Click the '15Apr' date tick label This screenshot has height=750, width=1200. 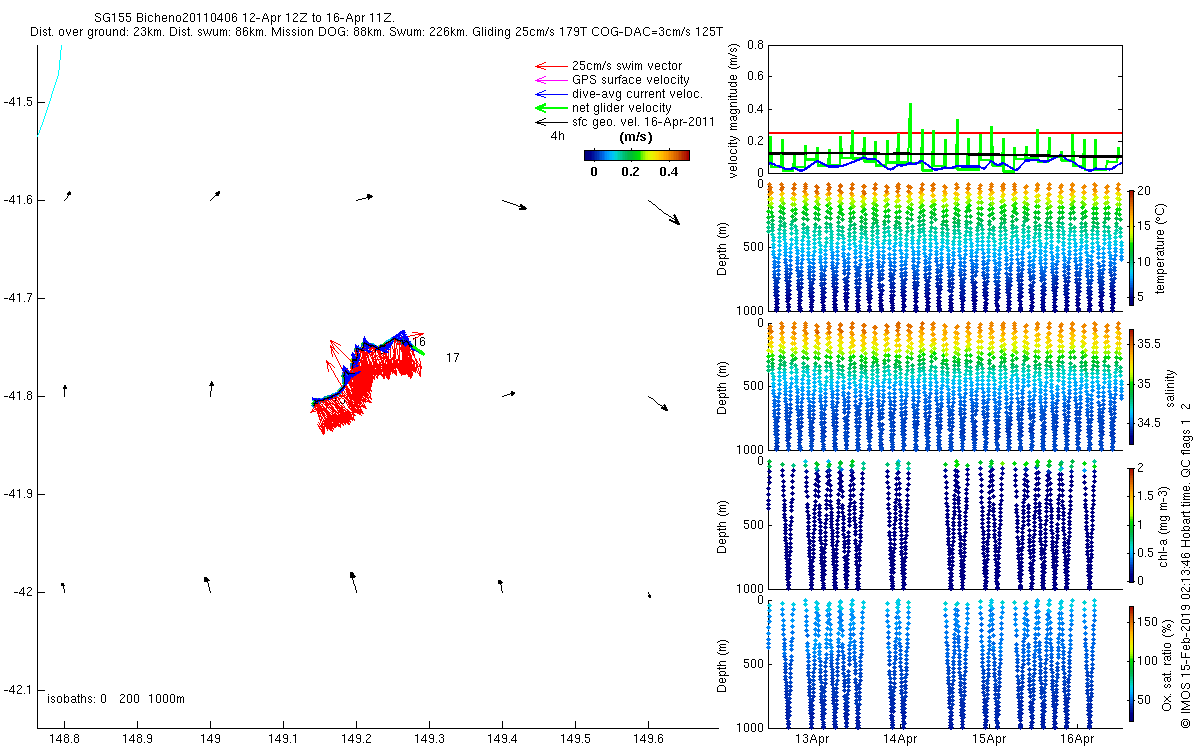[988, 739]
